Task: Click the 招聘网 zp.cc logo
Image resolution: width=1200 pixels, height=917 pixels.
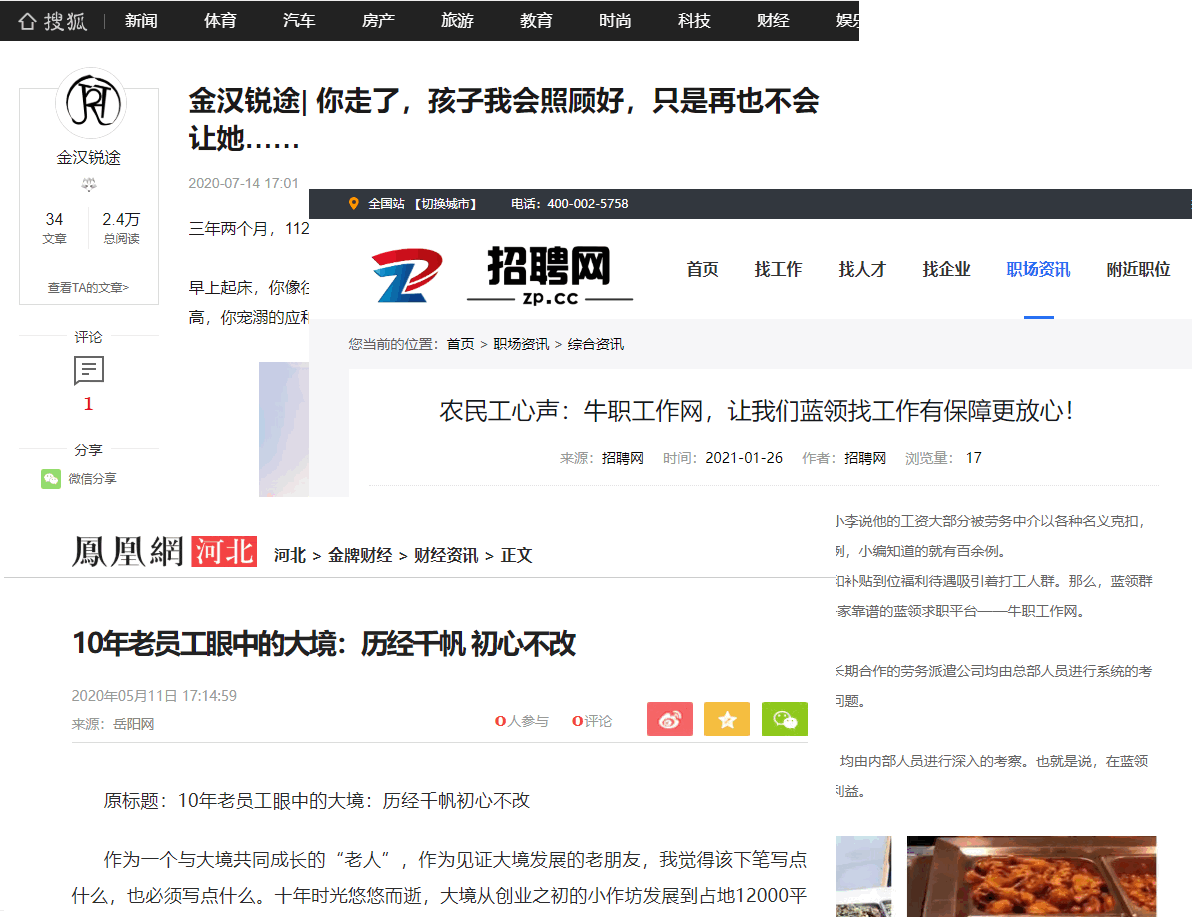Action: click(504, 273)
